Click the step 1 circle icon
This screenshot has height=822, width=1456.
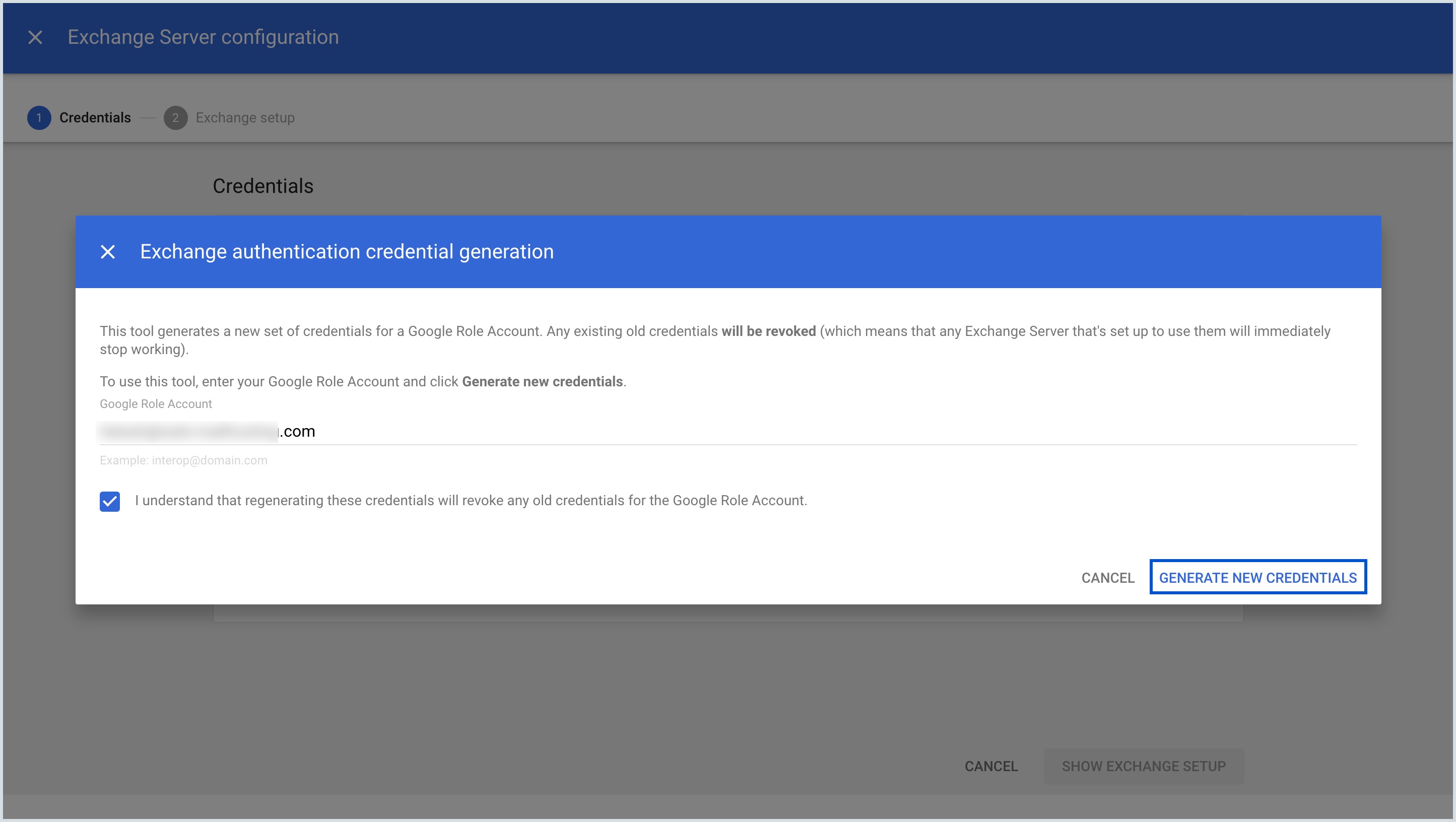[x=39, y=117]
